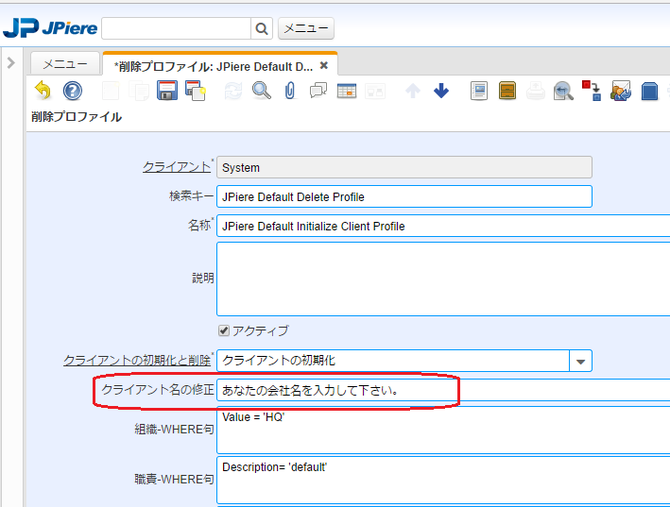Open the Report icon in the toolbar

[479, 91]
